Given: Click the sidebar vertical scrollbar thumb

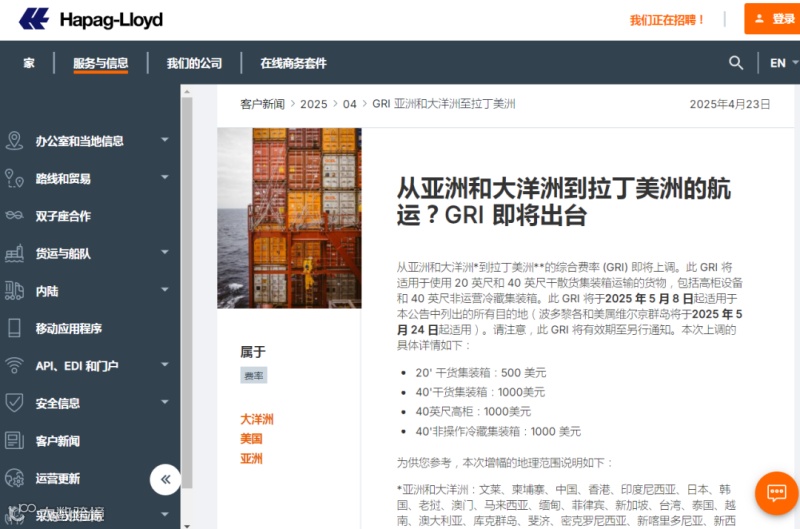Looking at the screenshot, I should (x=187, y=293).
